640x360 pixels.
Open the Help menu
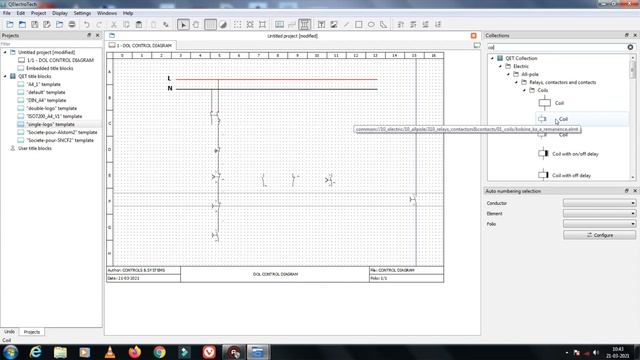(128, 13)
